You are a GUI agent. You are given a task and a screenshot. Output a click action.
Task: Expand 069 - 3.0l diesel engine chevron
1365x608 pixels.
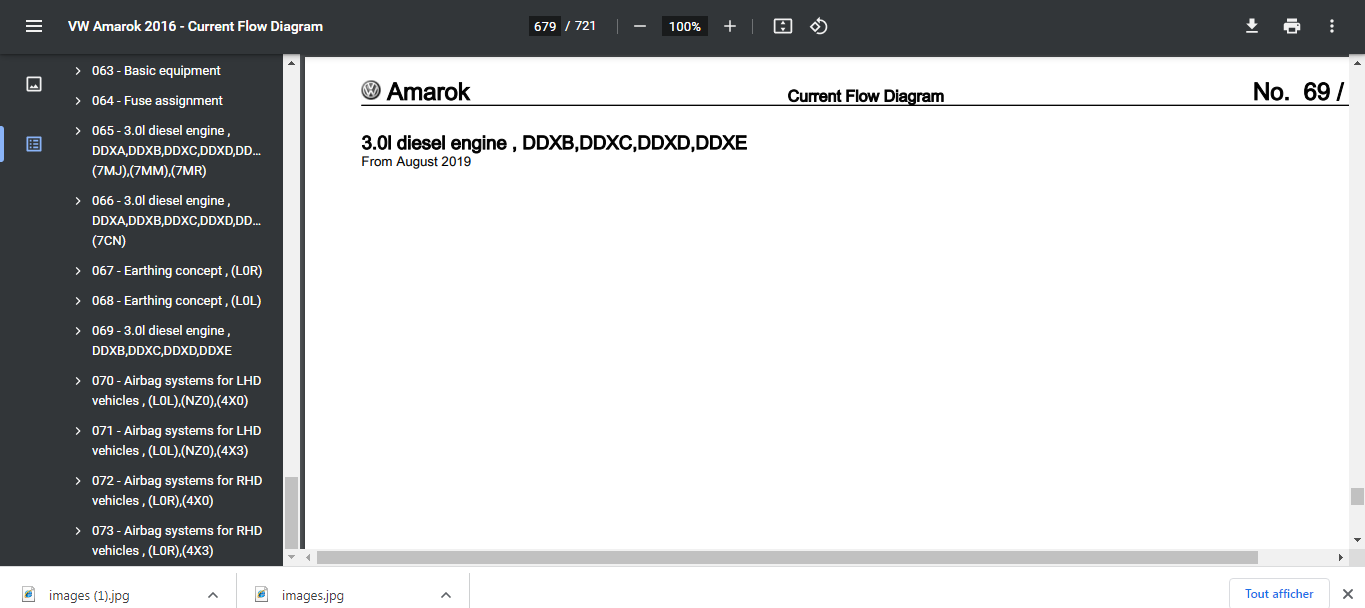(x=78, y=331)
